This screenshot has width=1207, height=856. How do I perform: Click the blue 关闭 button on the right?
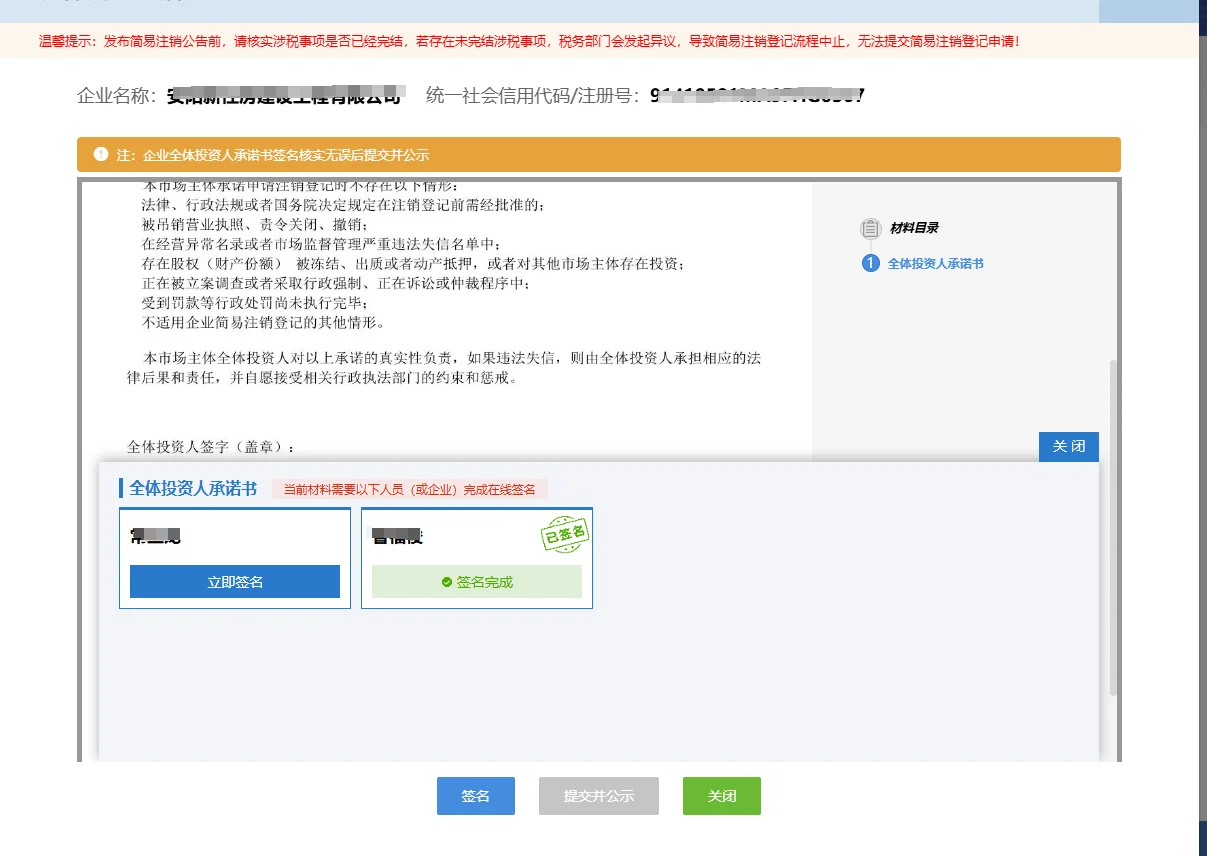(1068, 446)
